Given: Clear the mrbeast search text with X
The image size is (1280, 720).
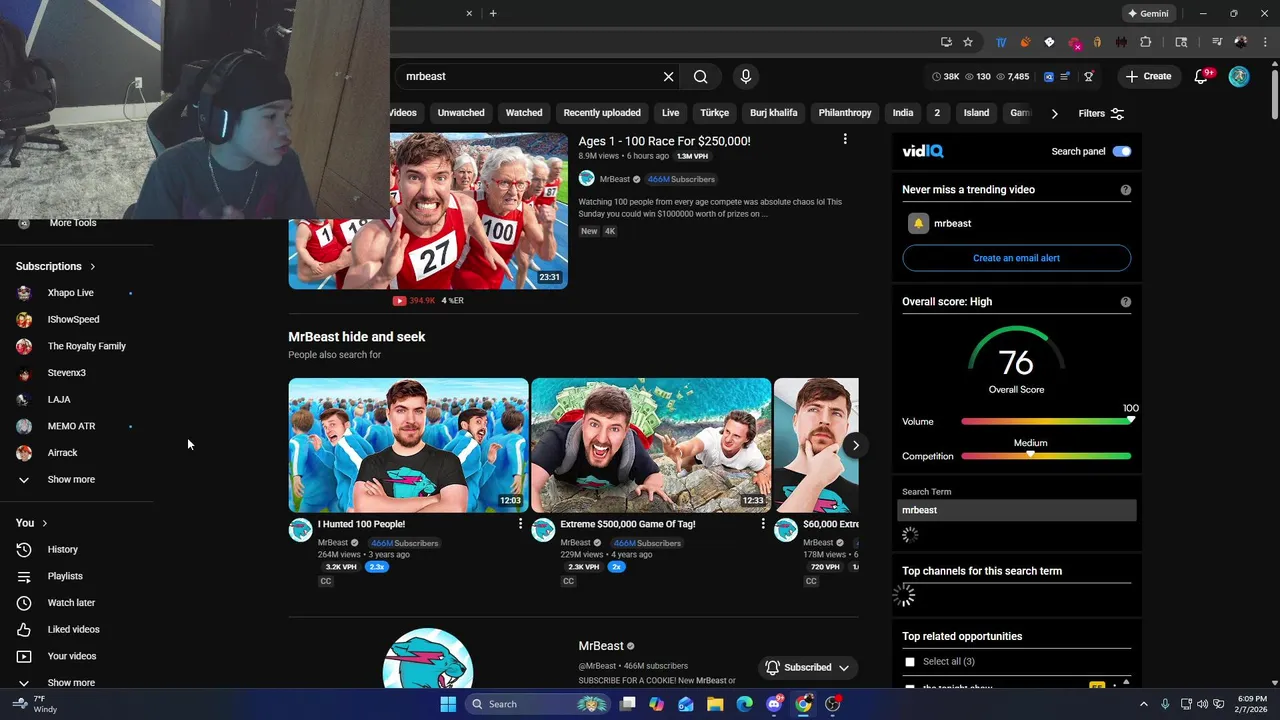Looking at the screenshot, I should 669,76.
